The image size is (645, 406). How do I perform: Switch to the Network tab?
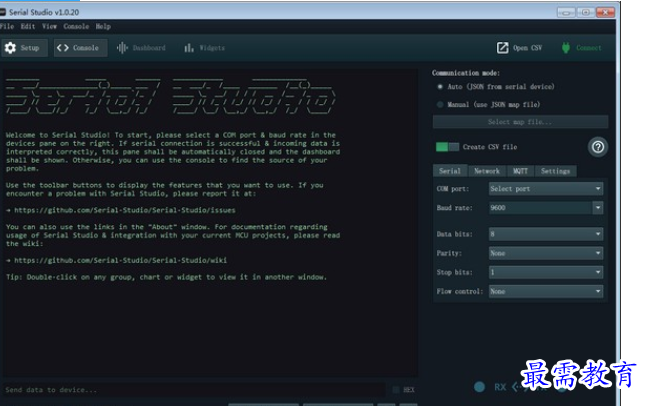pos(487,171)
